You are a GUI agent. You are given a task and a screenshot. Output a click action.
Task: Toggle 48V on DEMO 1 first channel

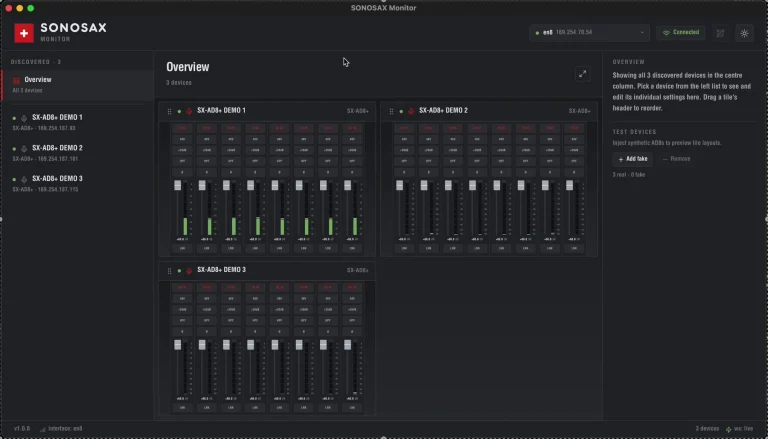182,139
